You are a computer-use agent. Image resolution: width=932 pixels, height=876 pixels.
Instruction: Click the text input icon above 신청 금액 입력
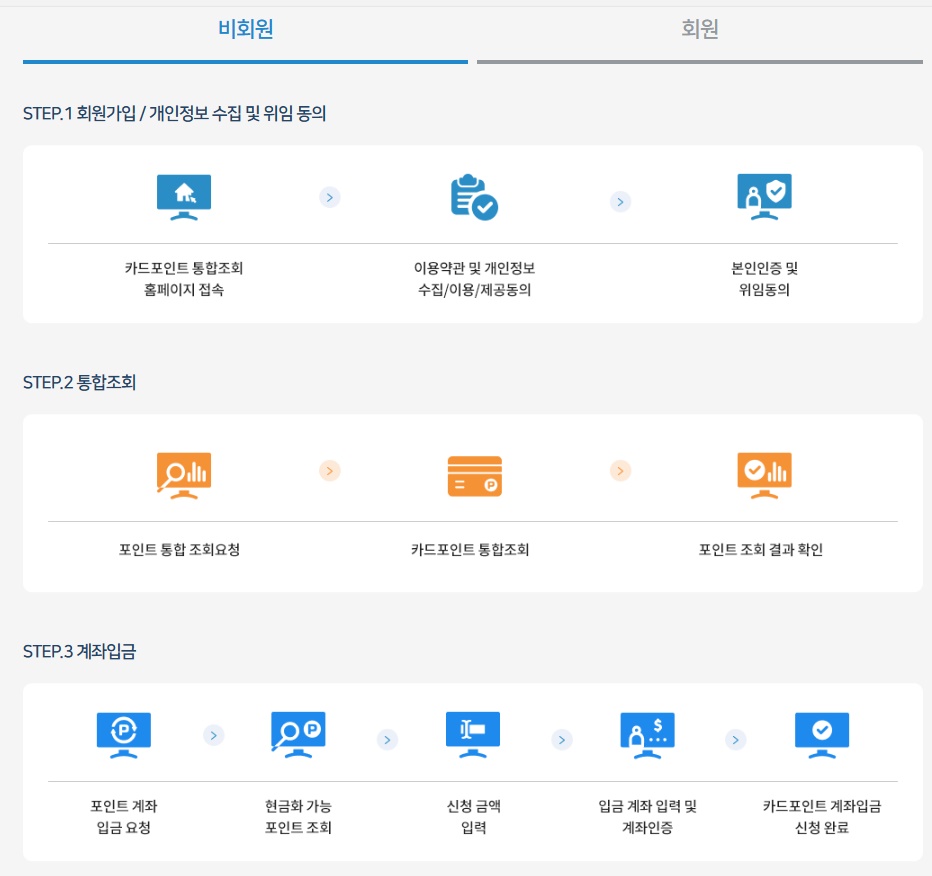coord(473,735)
